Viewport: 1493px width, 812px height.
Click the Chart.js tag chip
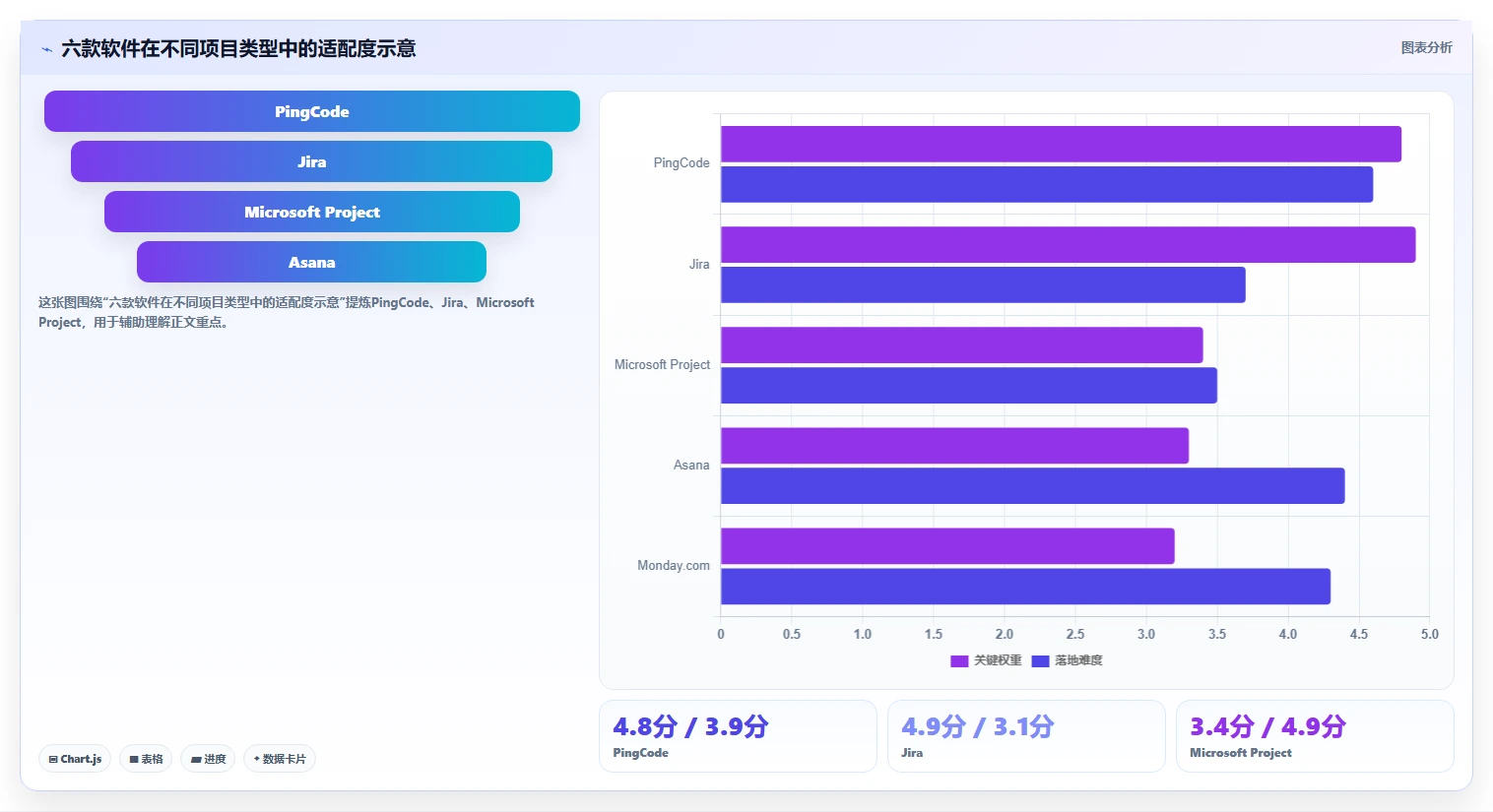click(x=75, y=759)
